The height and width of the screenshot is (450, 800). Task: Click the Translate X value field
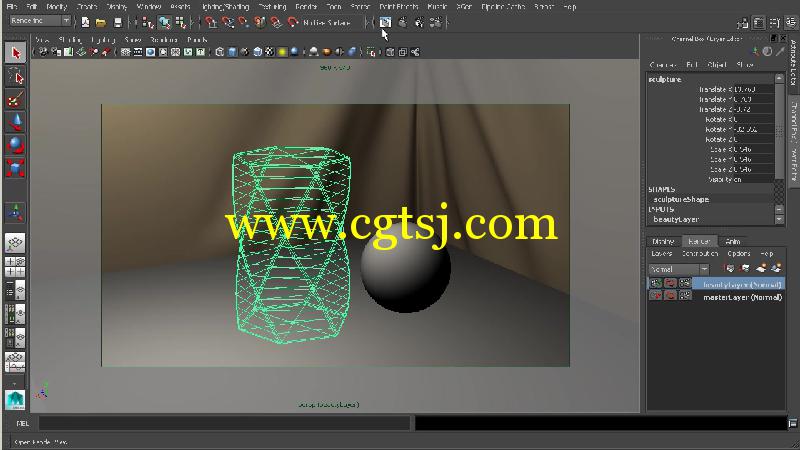pos(754,89)
